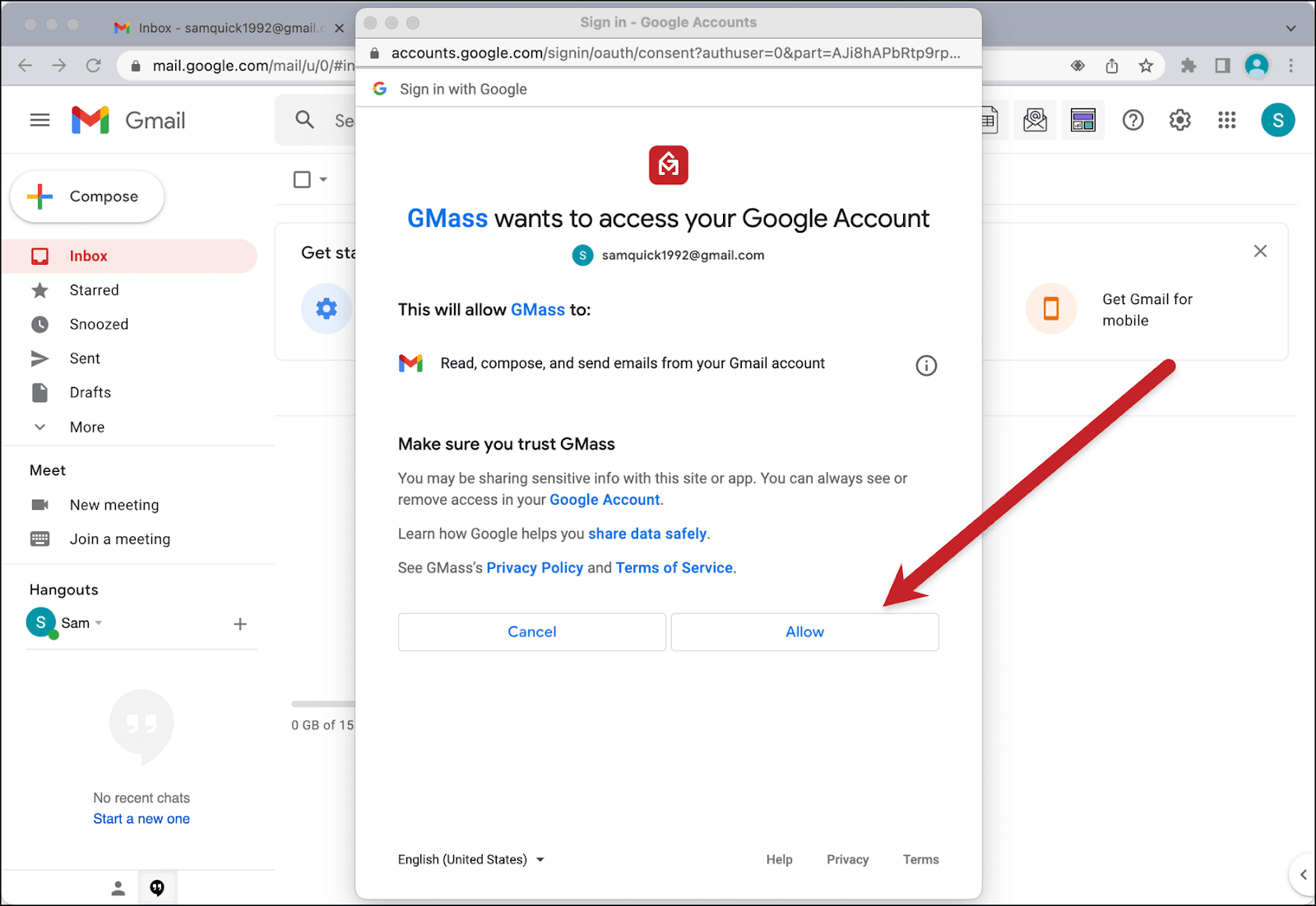This screenshot has width=1316, height=906.
Task: Open the share data safely link
Action: [x=647, y=534]
